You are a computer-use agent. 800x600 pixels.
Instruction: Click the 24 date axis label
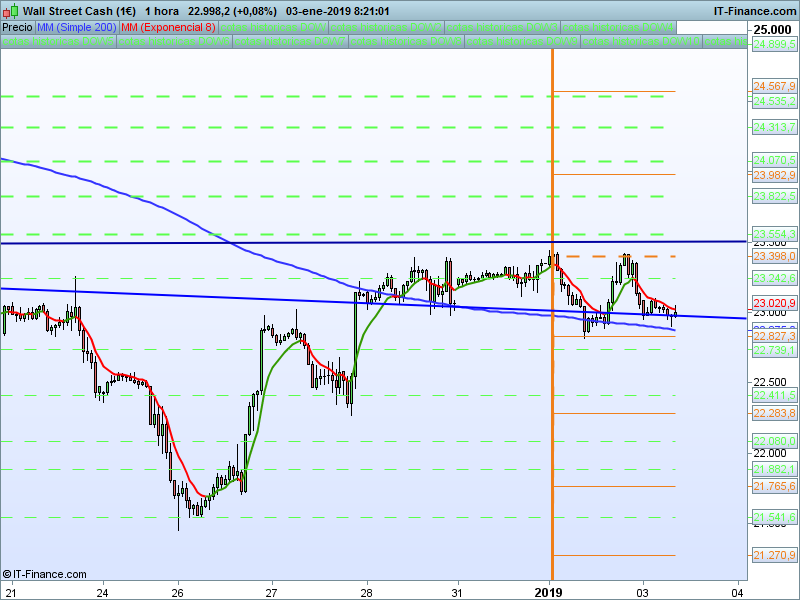pos(102,593)
